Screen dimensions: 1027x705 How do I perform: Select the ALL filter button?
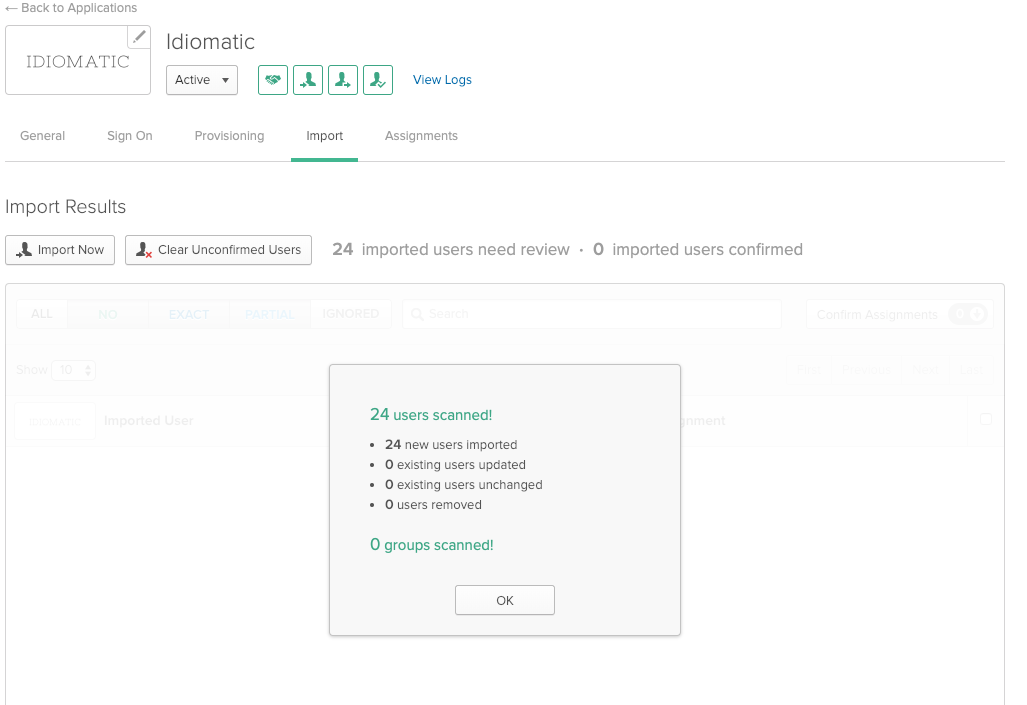pyautogui.click(x=42, y=314)
